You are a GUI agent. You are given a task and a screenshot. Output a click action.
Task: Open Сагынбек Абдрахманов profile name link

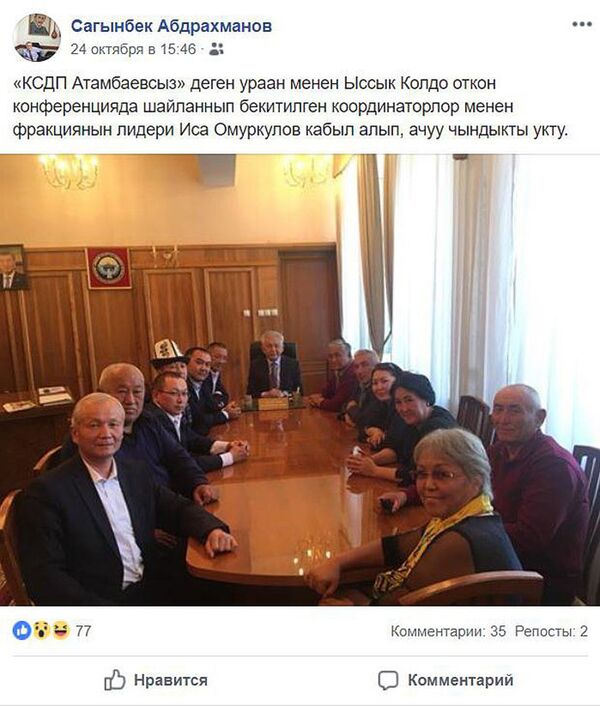pyautogui.click(x=171, y=26)
